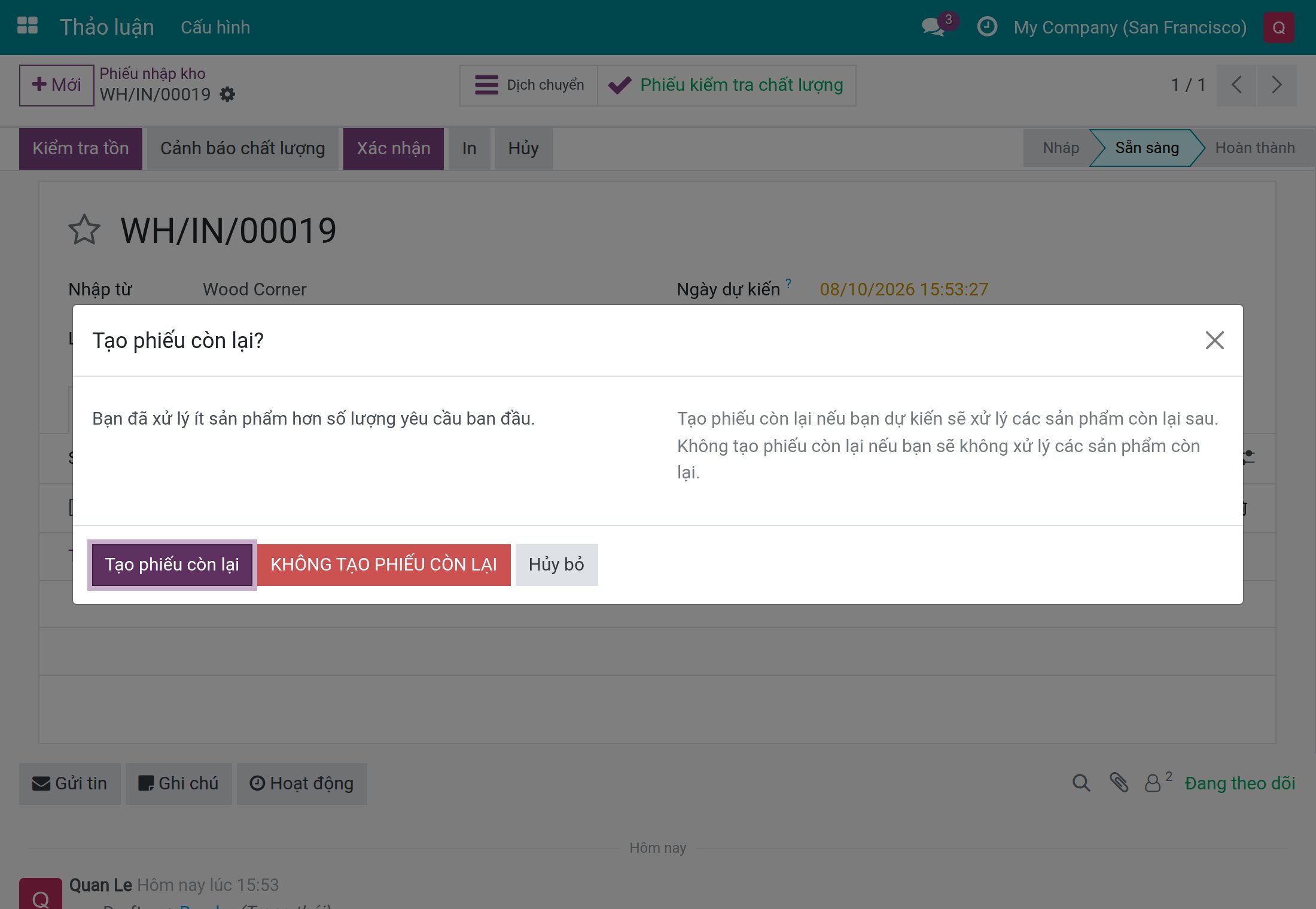This screenshot has height=909, width=1316.
Task: Click Cảnh báo chất lượng button
Action: [243, 148]
